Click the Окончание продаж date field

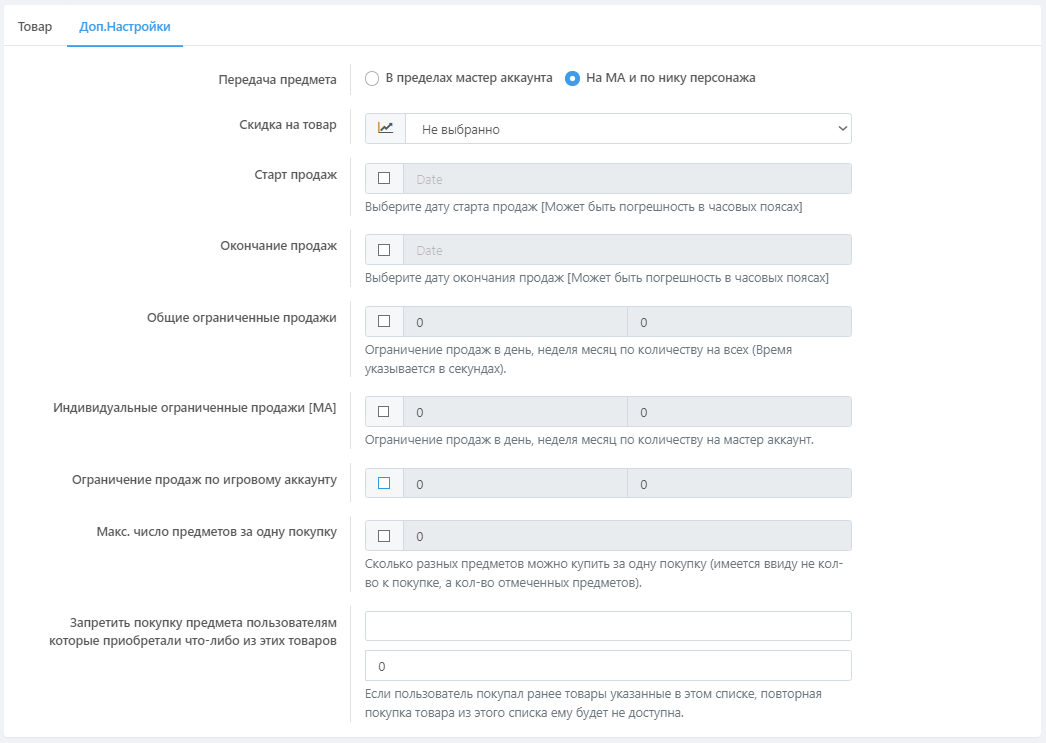[627, 250]
